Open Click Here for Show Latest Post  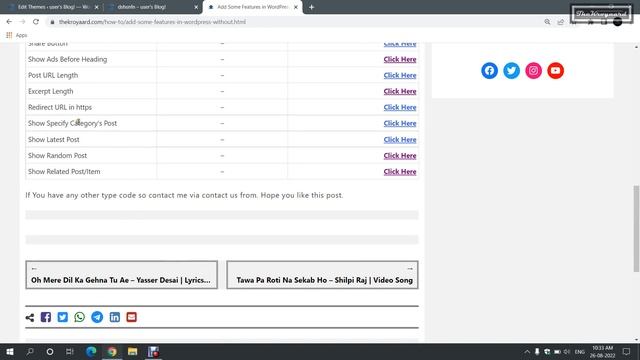(x=400, y=140)
